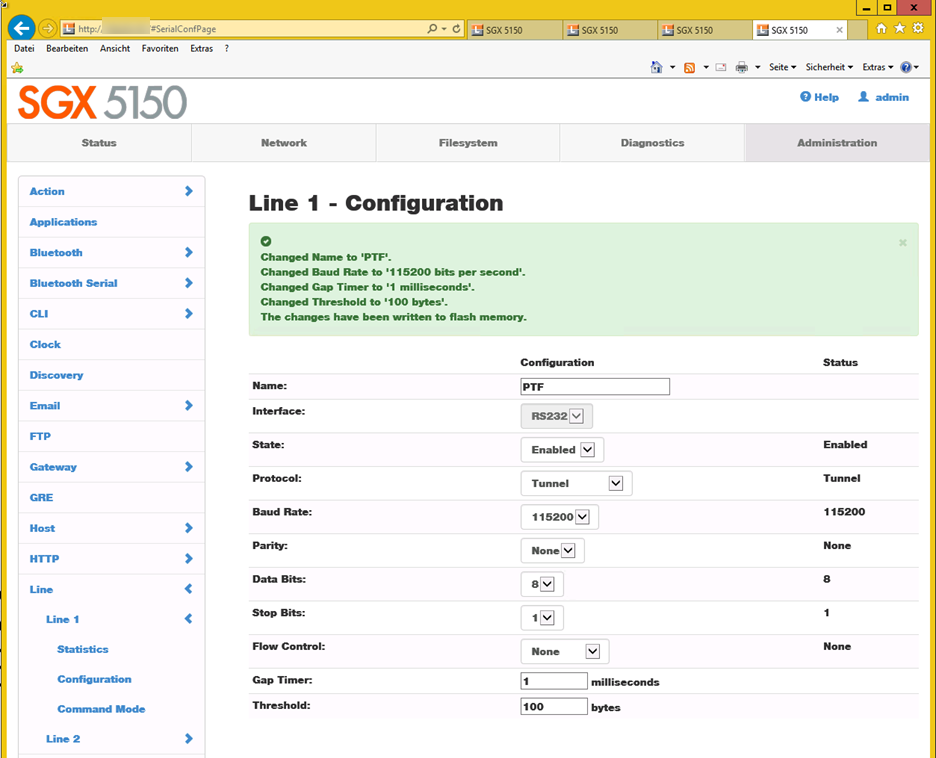Click the Name field containing PTF
The image size is (936, 758).
coord(595,387)
